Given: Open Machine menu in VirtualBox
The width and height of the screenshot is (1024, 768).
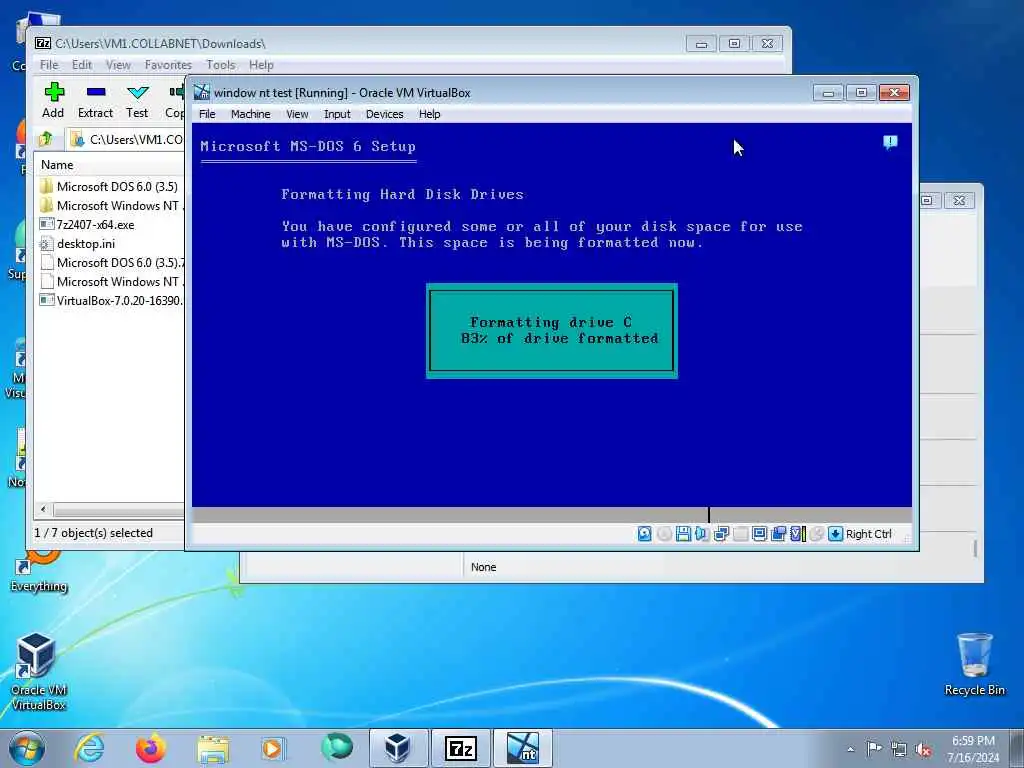Looking at the screenshot, I should click(x=251, y=114).
